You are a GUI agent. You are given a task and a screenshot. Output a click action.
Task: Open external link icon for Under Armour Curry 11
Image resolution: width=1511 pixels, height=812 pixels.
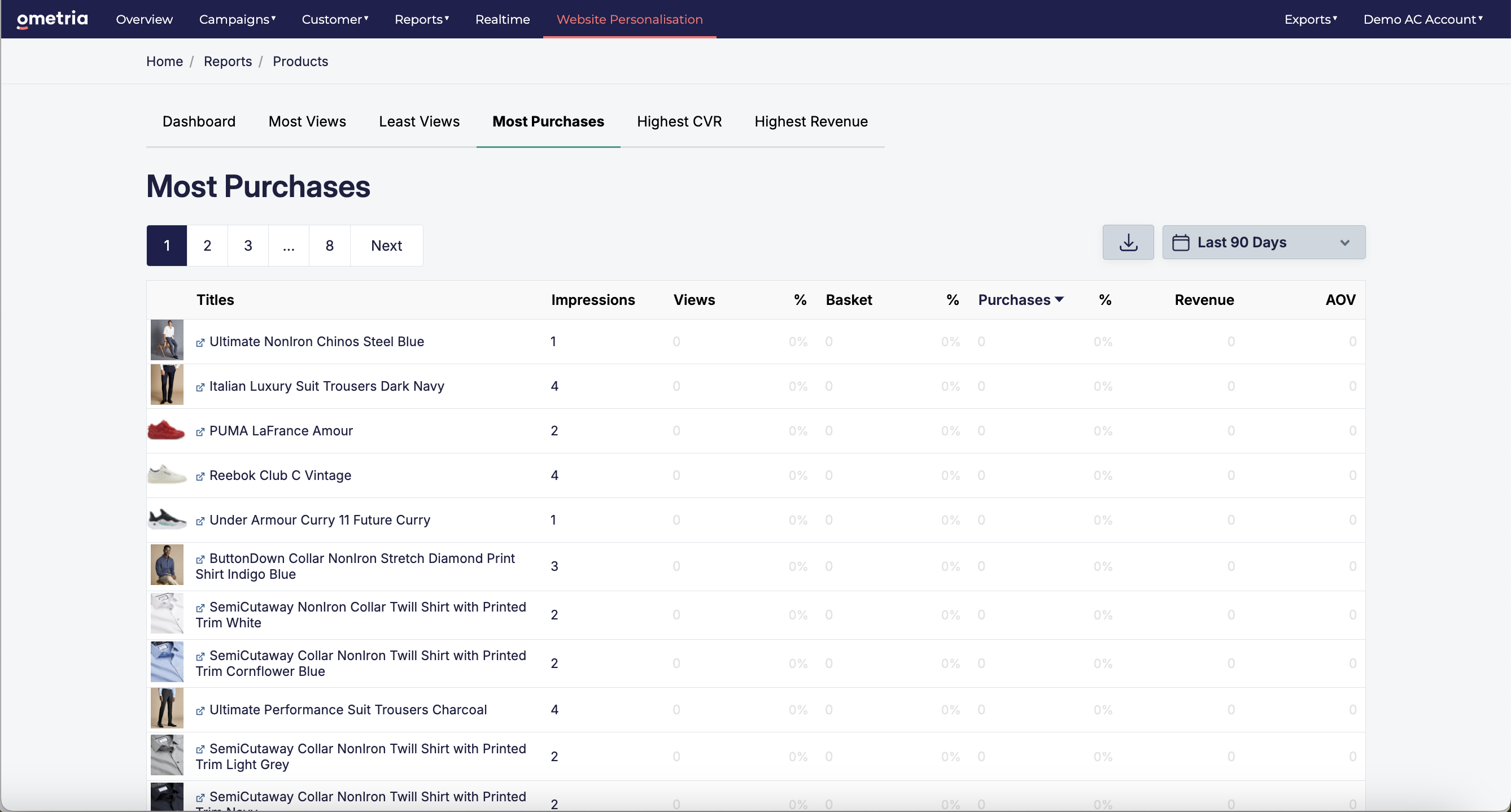pyautogui.click(x=200, y=521)
